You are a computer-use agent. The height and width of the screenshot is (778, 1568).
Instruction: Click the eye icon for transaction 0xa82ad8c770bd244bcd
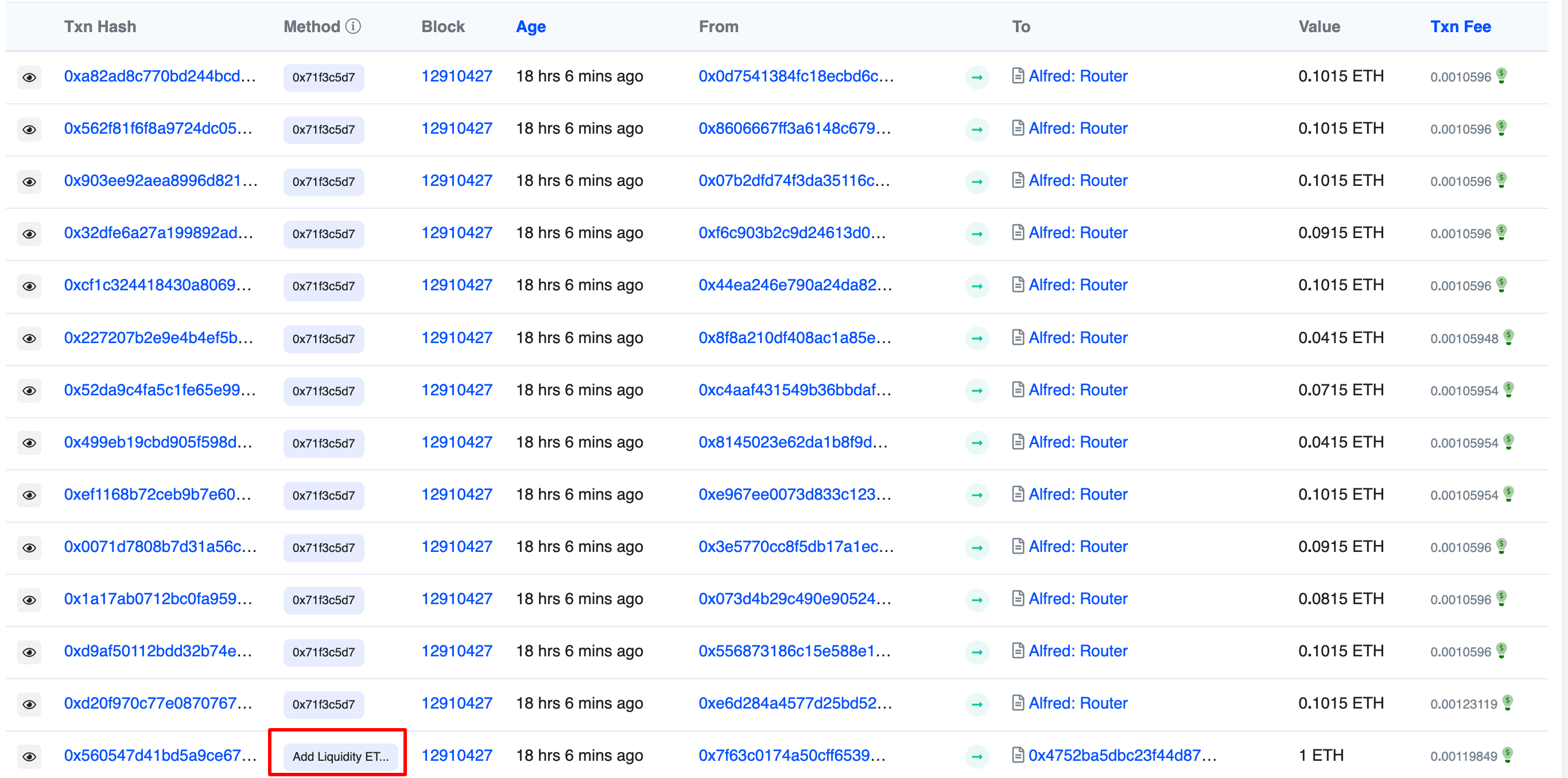pos(29,77)
